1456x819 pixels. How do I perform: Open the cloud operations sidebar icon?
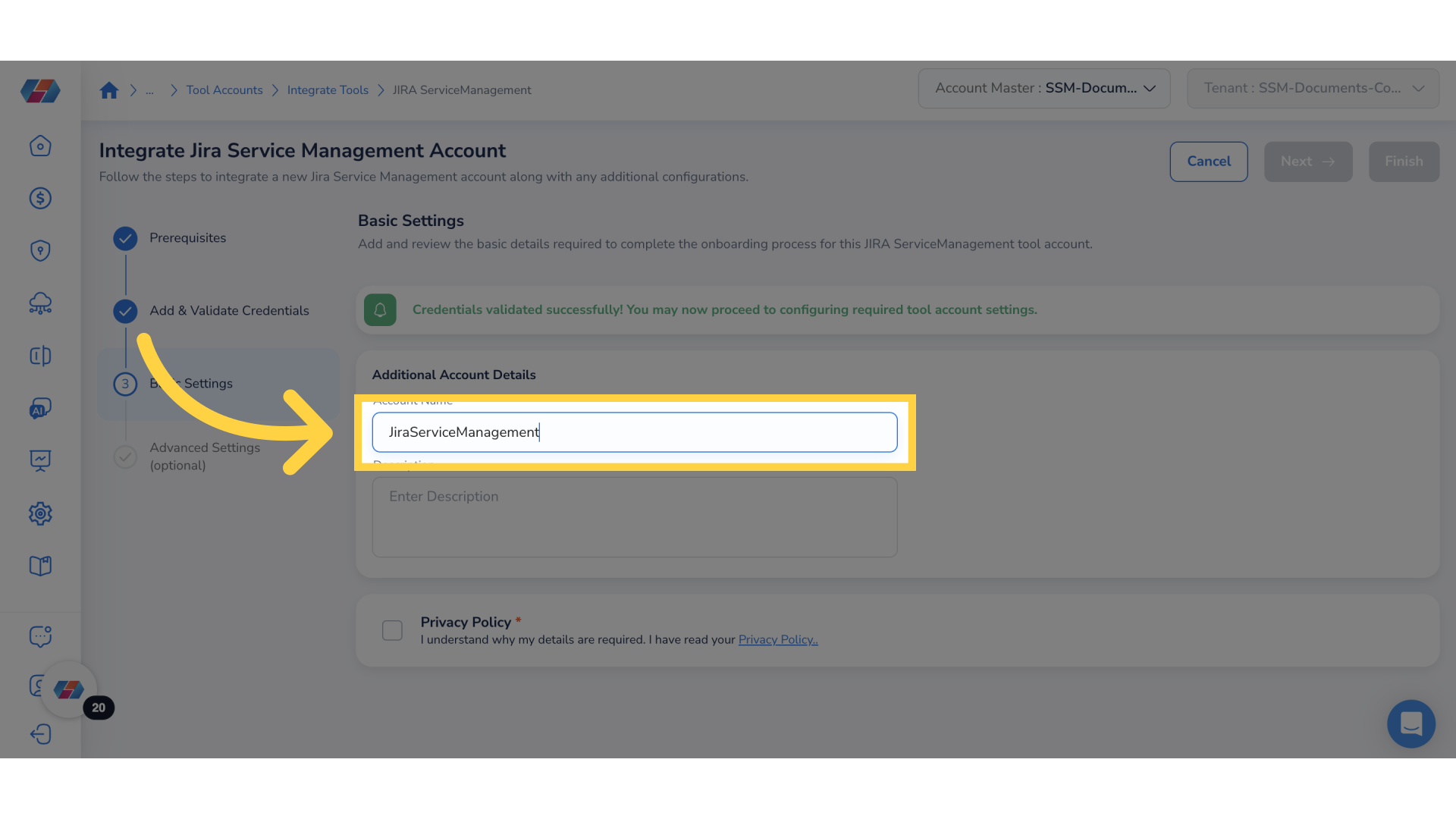click(40, 303)
